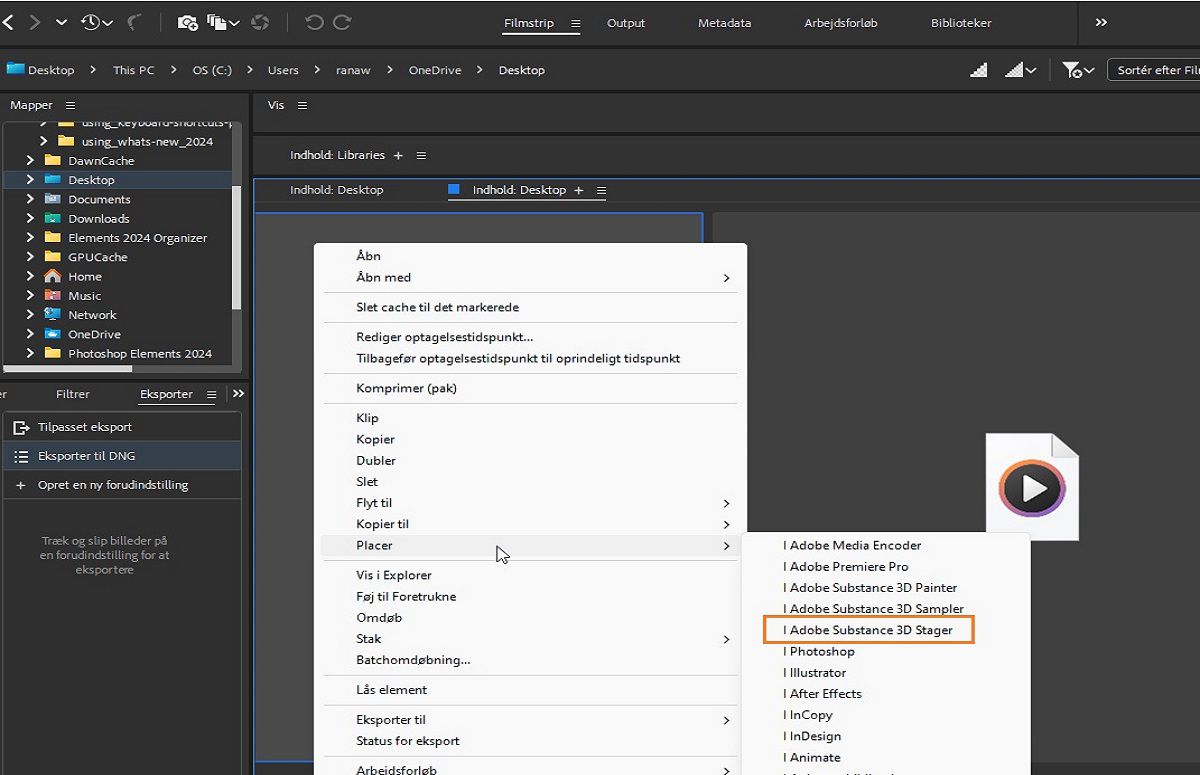
Task: Show more workspaces with the top double-chevron
Action: (x=1101, y=22)
